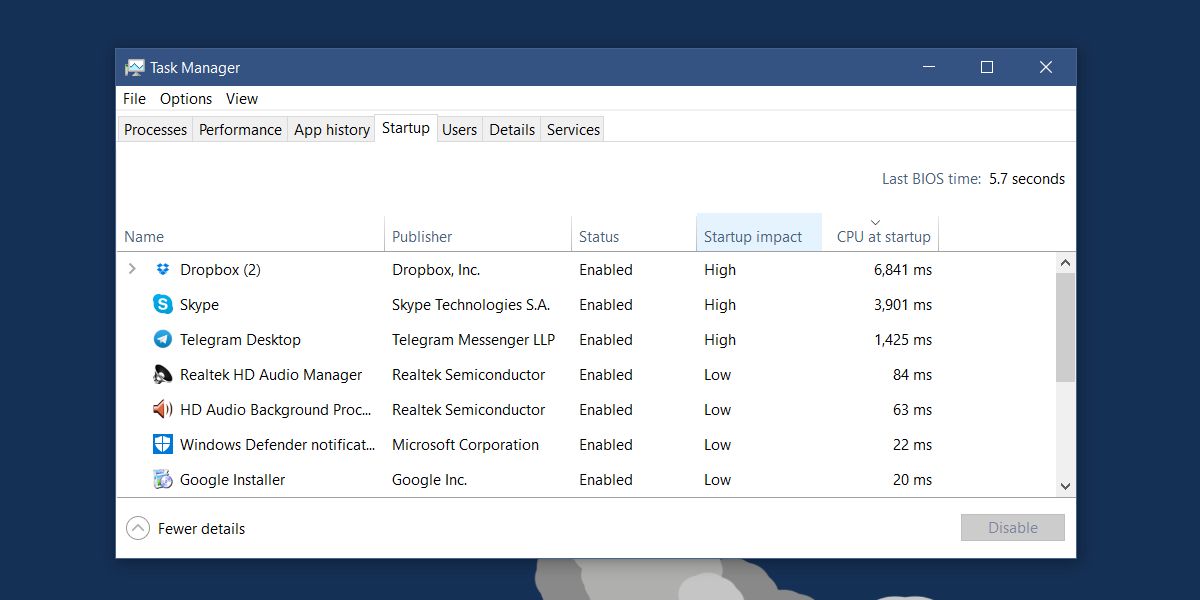Switch to the Performance tab

[240, 130]
